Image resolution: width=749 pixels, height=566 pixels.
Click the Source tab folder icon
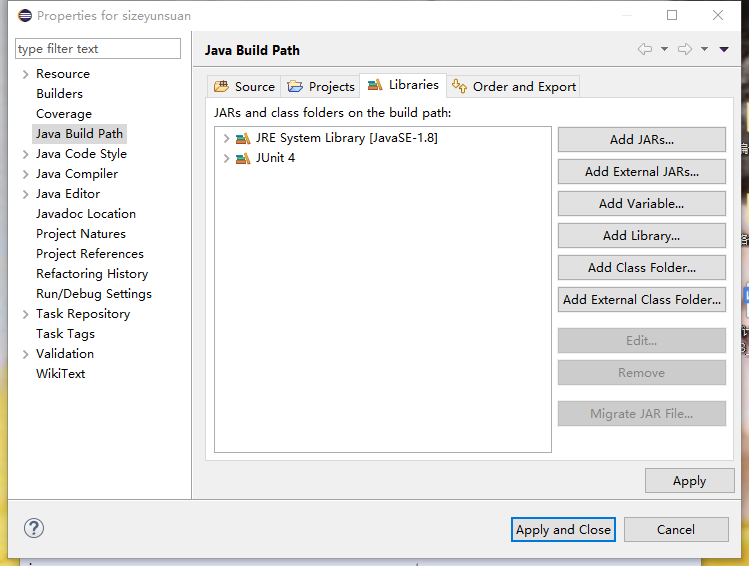221,86
